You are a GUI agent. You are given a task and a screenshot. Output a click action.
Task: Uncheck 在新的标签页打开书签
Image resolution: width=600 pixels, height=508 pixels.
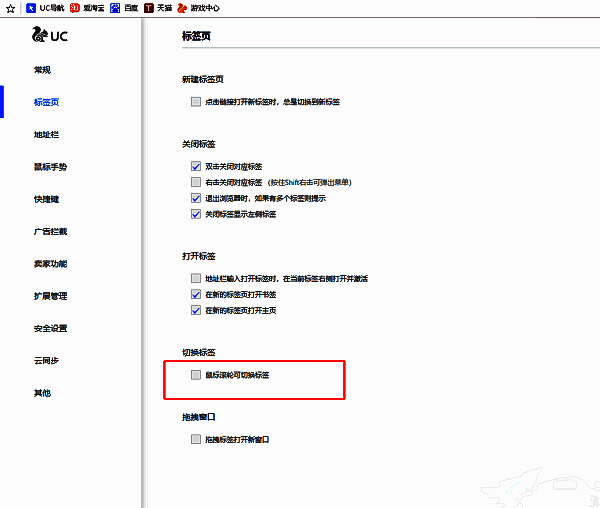pos(196,295)
